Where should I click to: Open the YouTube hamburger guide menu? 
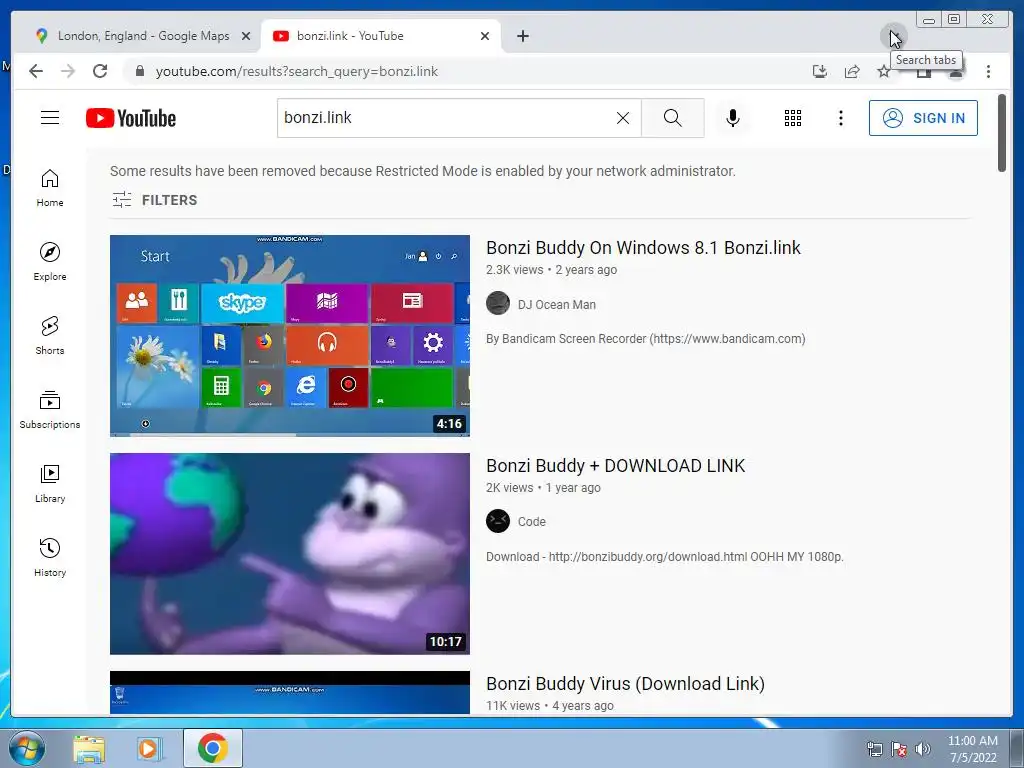coord(50,118)
